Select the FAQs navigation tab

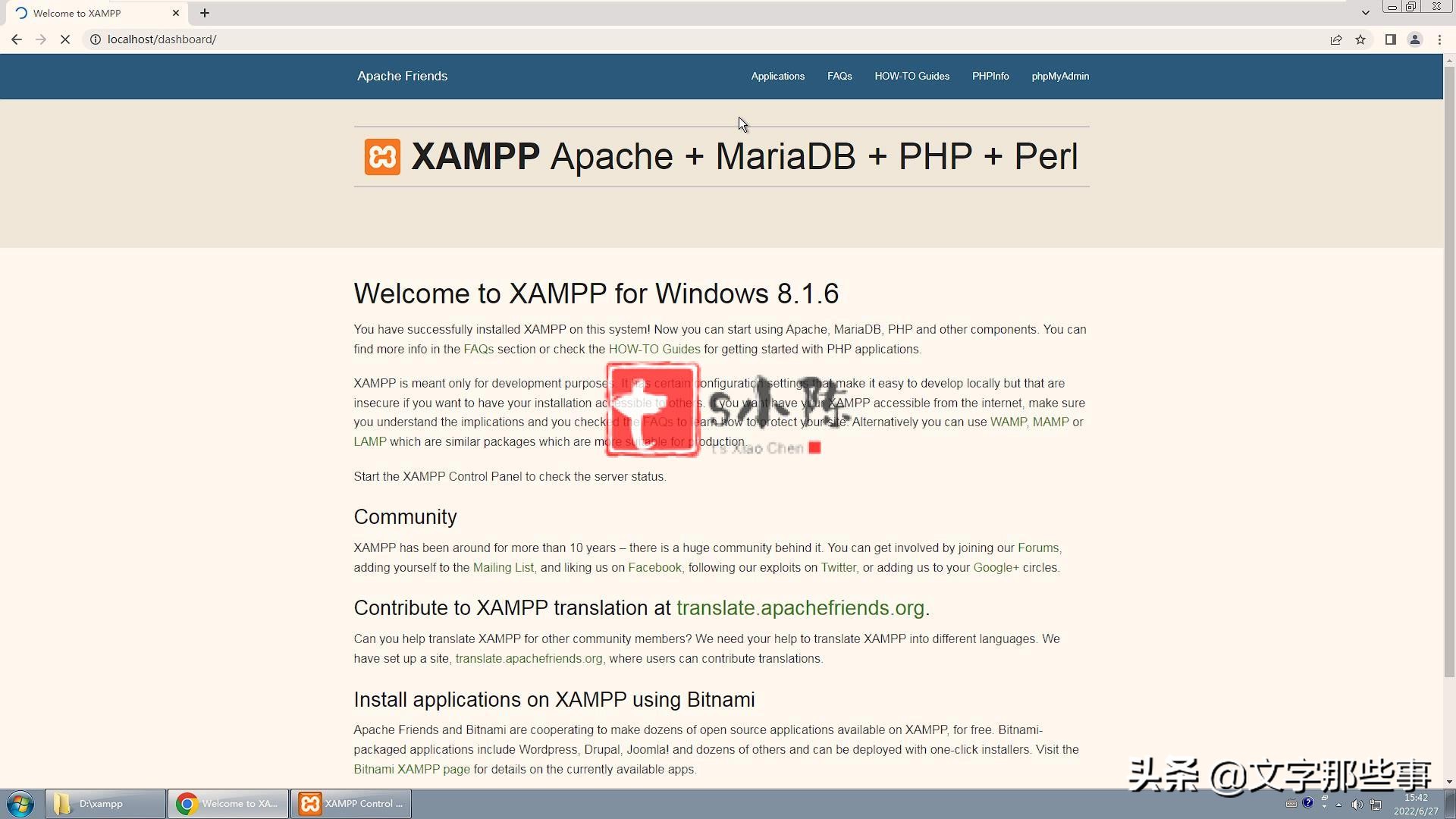pos(840,76)
